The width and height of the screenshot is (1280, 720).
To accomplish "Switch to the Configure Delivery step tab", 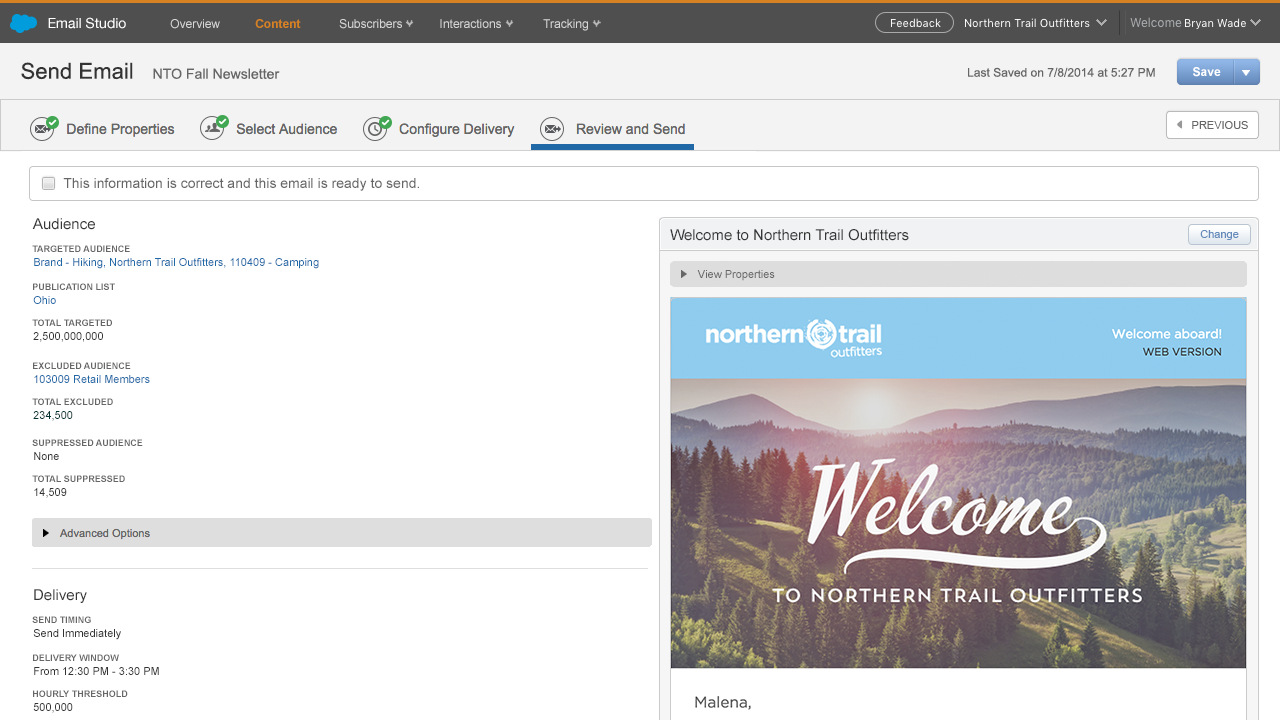I will [439, 129].
